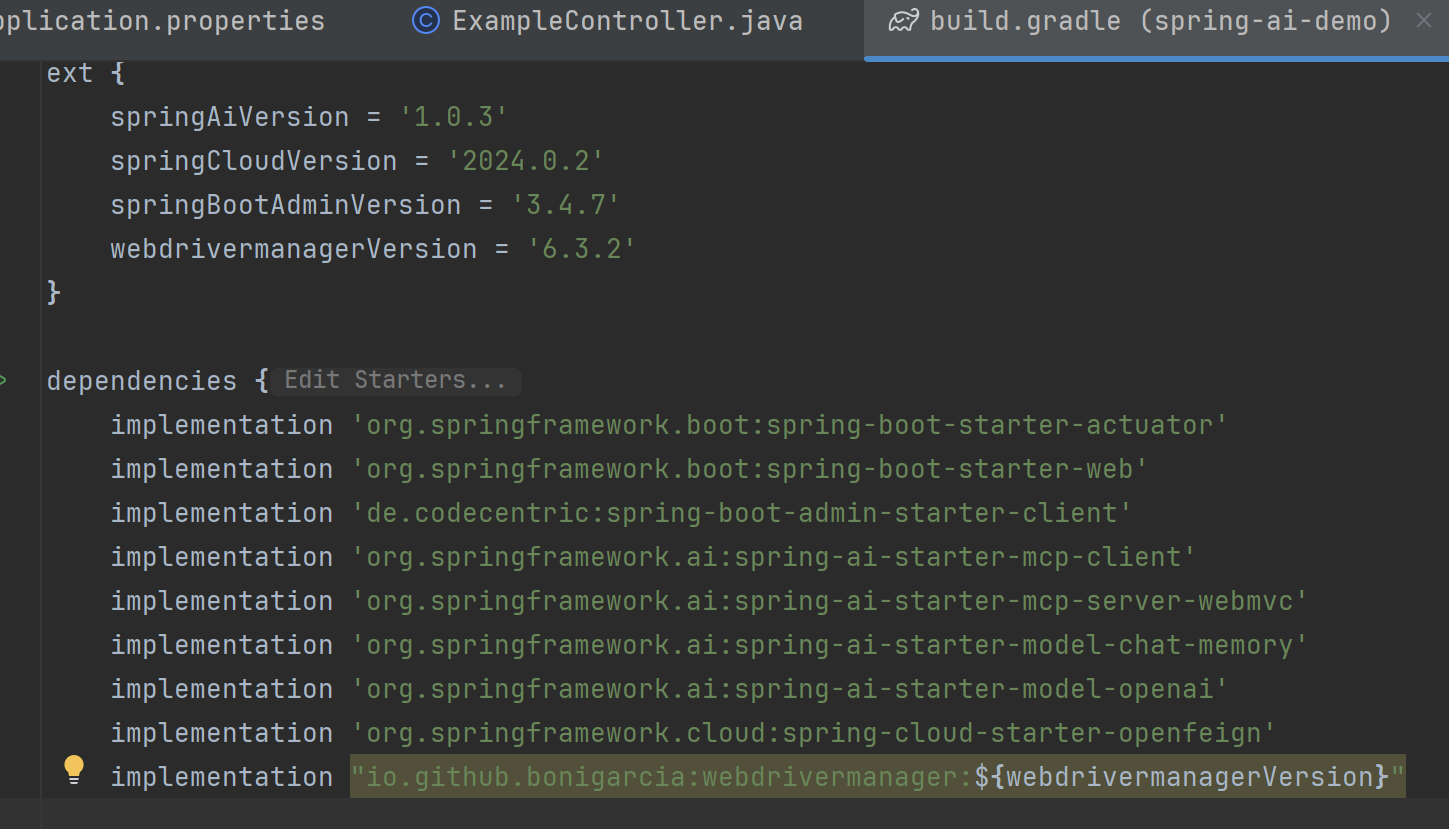The image size is (1449, 829).
Task: Click the yellow lightbulb quick-fix icon
Action: tap(74, 768)
